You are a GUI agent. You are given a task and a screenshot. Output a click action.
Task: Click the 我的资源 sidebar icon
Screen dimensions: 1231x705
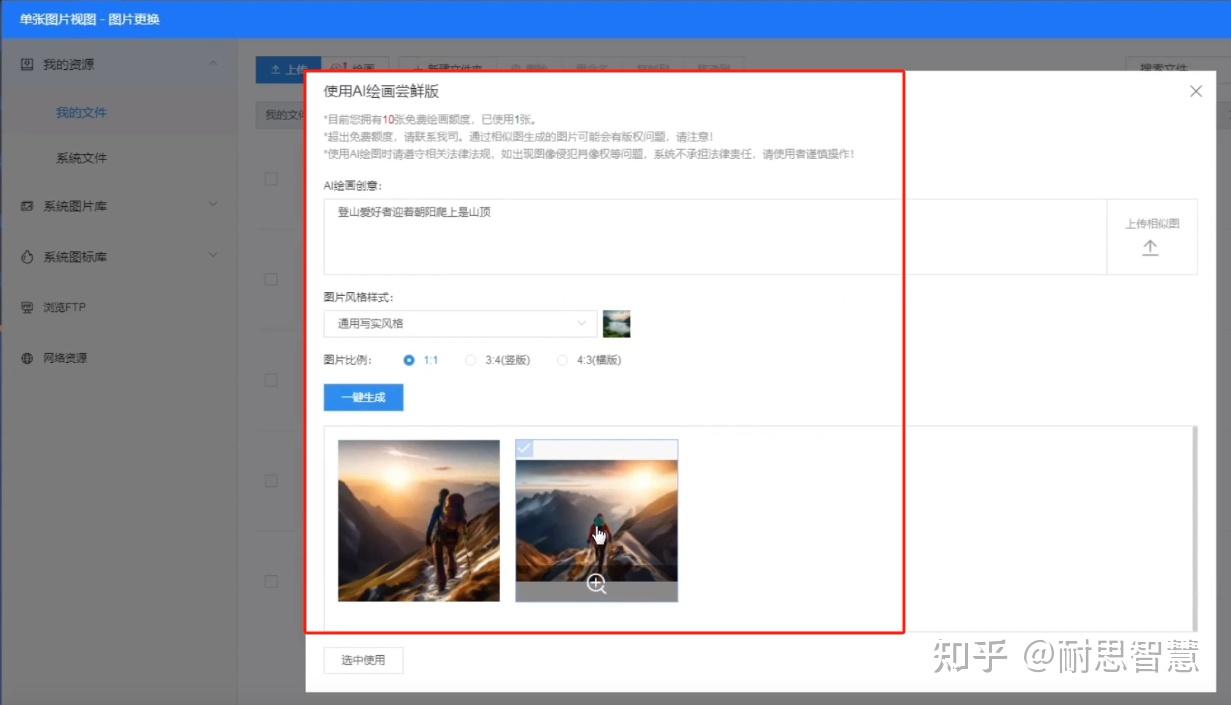27,64
